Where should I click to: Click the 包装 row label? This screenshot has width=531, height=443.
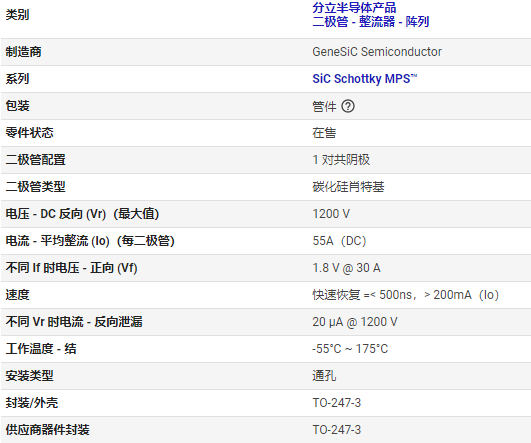click(x=18, y=106)
